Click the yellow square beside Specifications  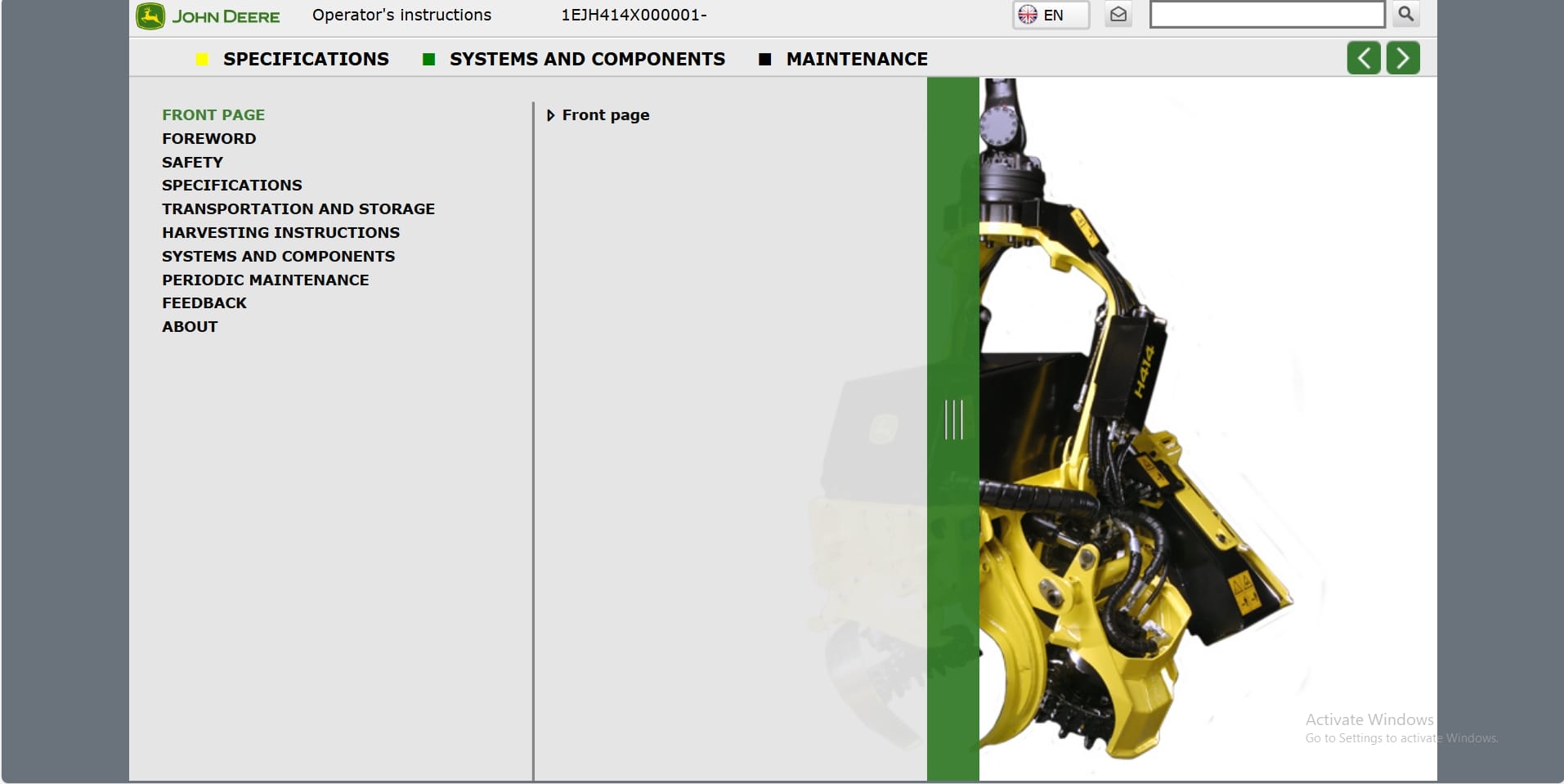[202, 59]
